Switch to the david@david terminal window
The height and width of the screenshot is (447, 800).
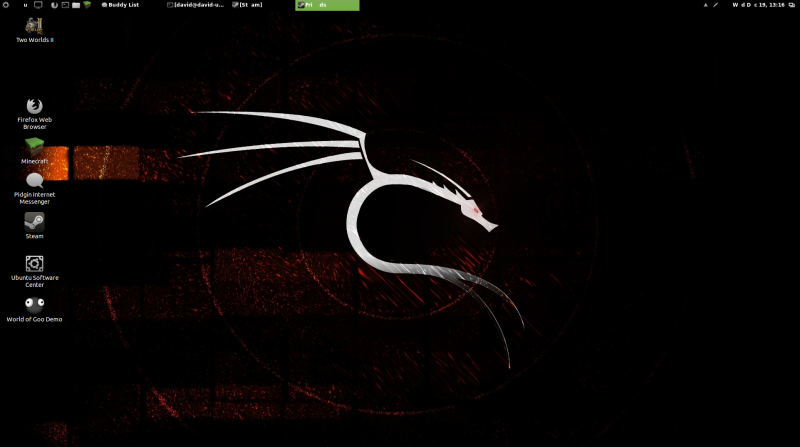[196, 5]
